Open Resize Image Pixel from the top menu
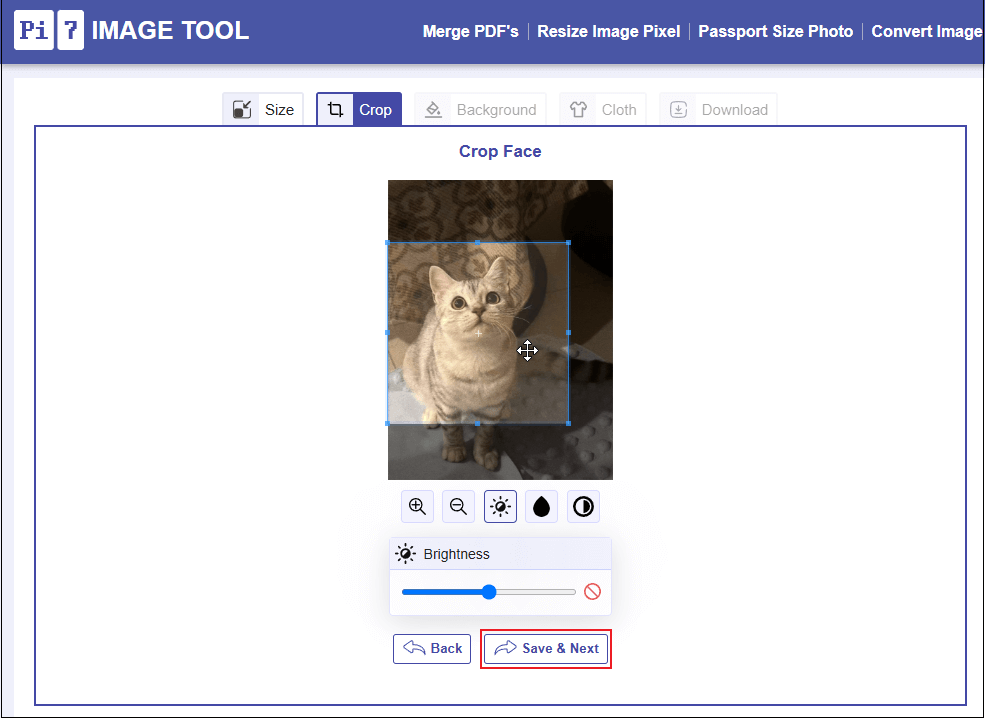985x718 pixels. click(x=608, y=31)
